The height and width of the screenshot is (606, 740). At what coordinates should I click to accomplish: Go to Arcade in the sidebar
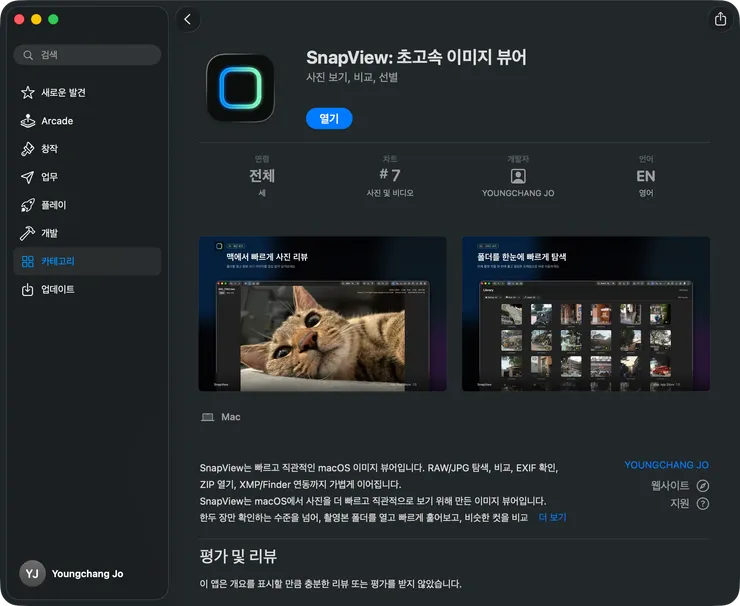[x=57, y=121]
